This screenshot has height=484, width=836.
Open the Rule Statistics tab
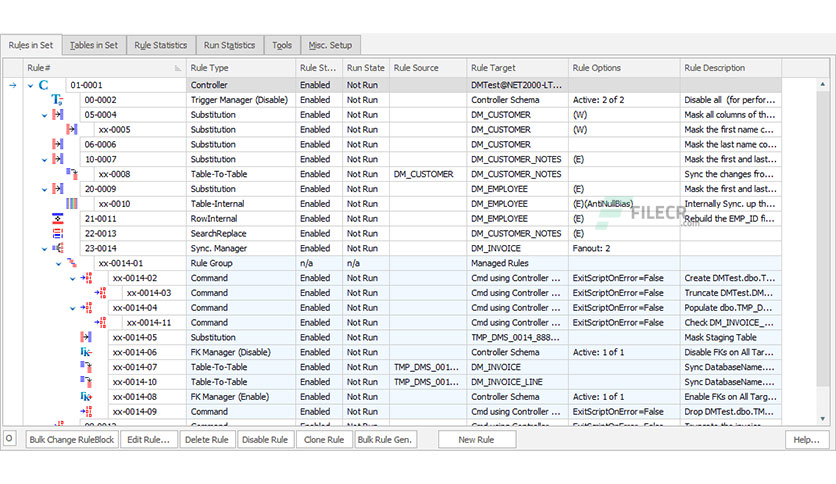tap(160, 45)
